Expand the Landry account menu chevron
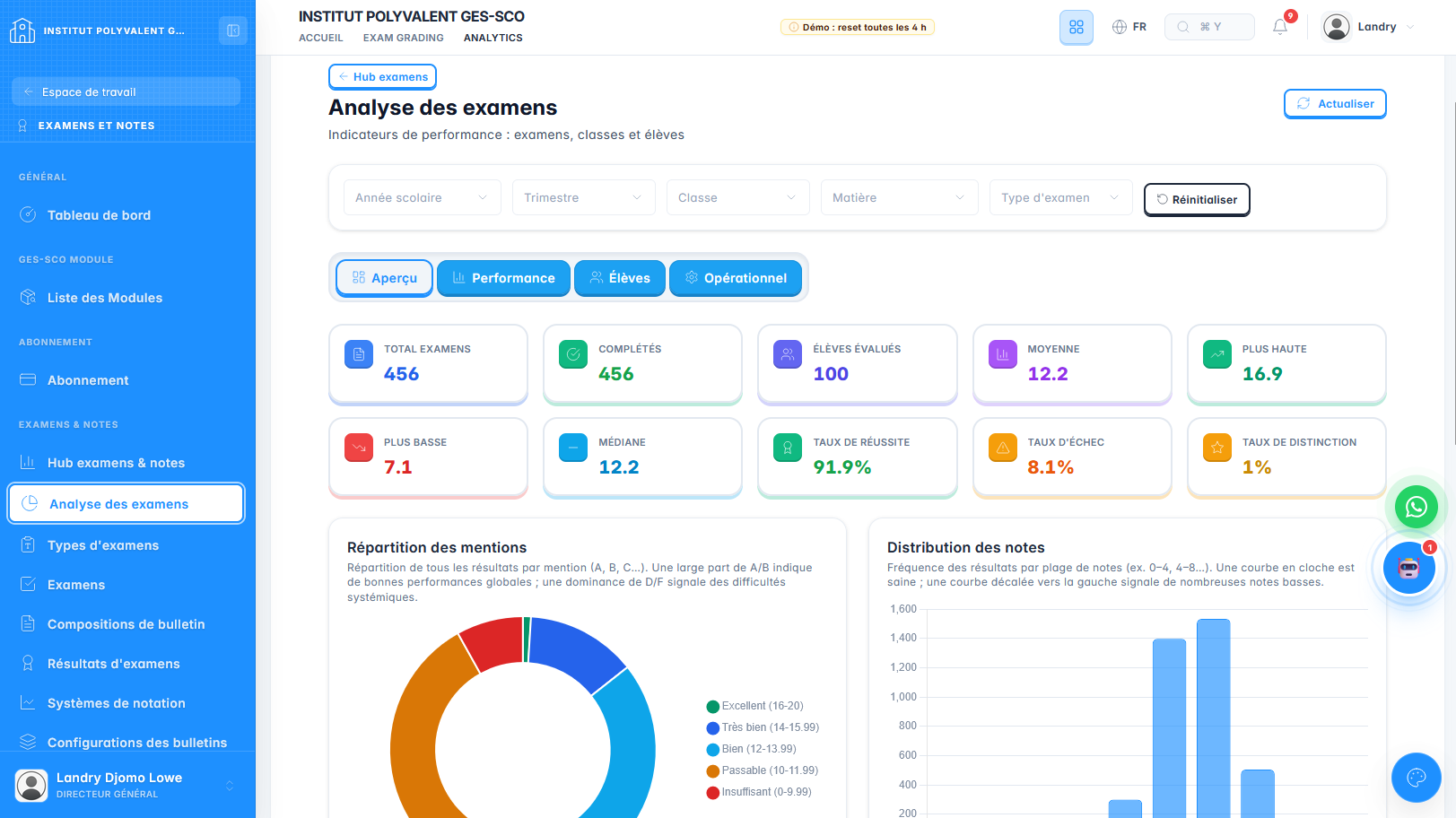 [x=1410, y=27]
